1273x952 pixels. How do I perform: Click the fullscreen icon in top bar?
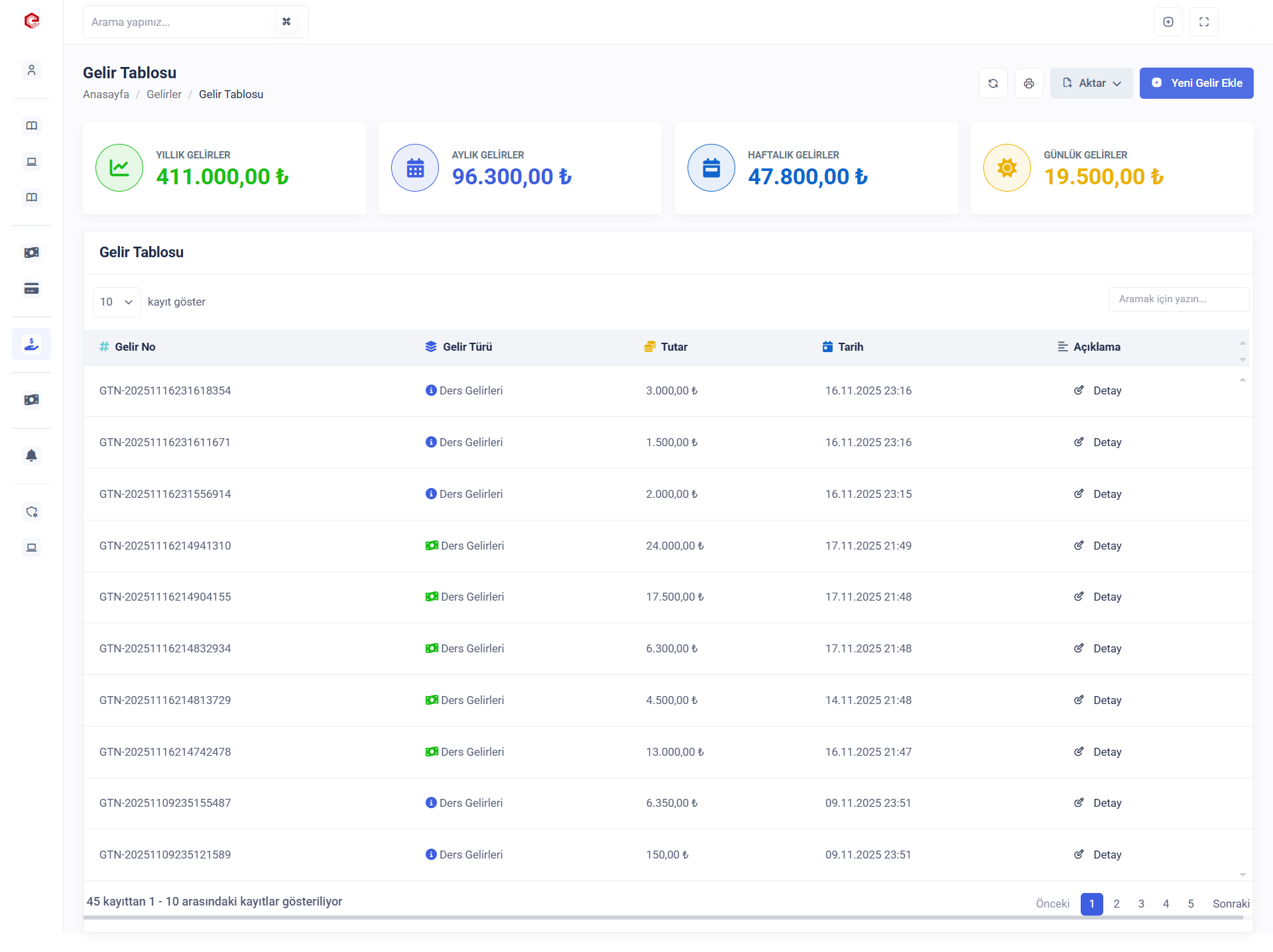pos(1203,22)
